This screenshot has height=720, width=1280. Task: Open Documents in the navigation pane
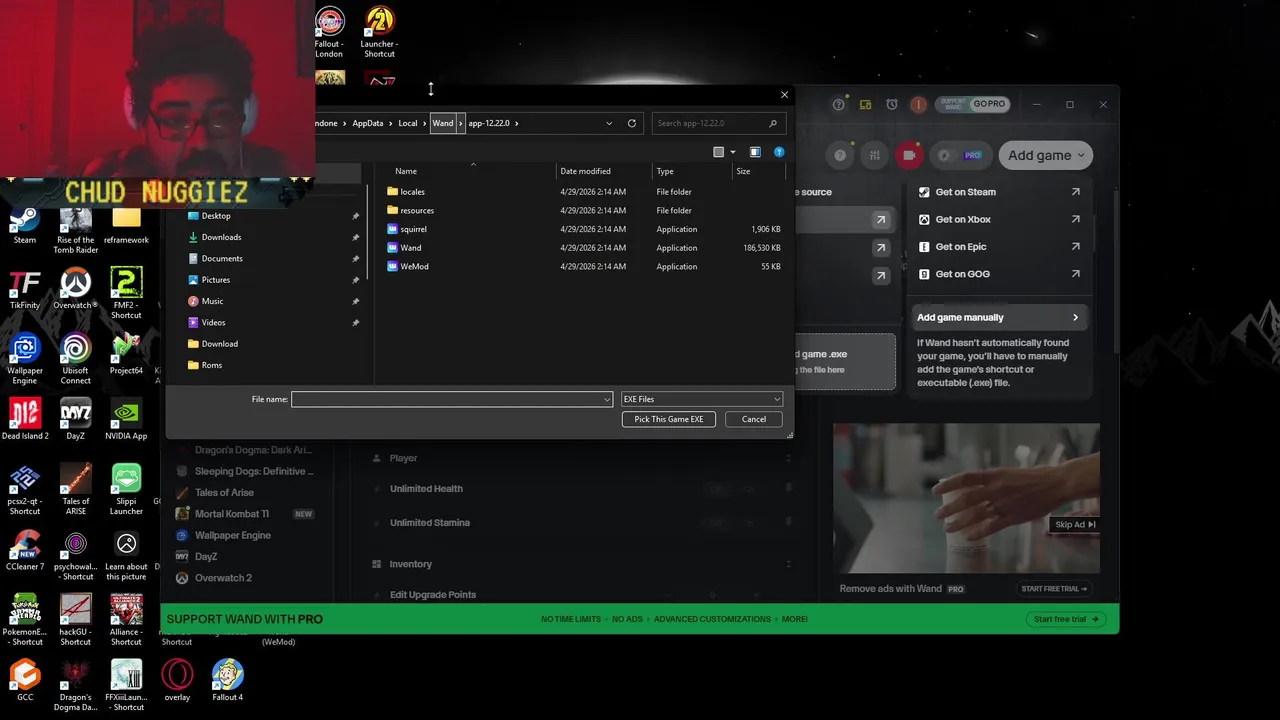[x=222, y=258]
